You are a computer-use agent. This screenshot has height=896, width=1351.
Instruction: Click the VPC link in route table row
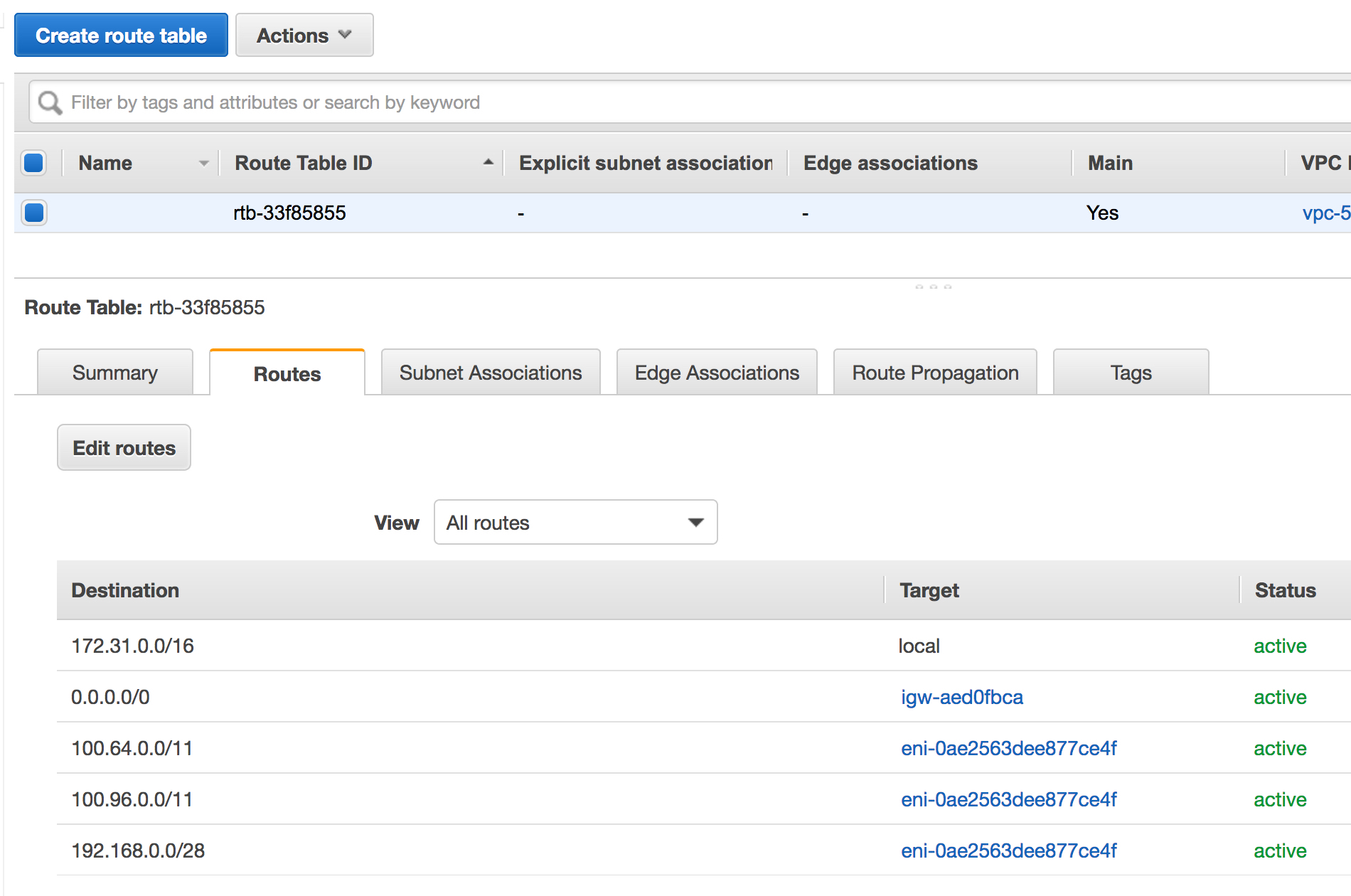tap(1325, 213)
